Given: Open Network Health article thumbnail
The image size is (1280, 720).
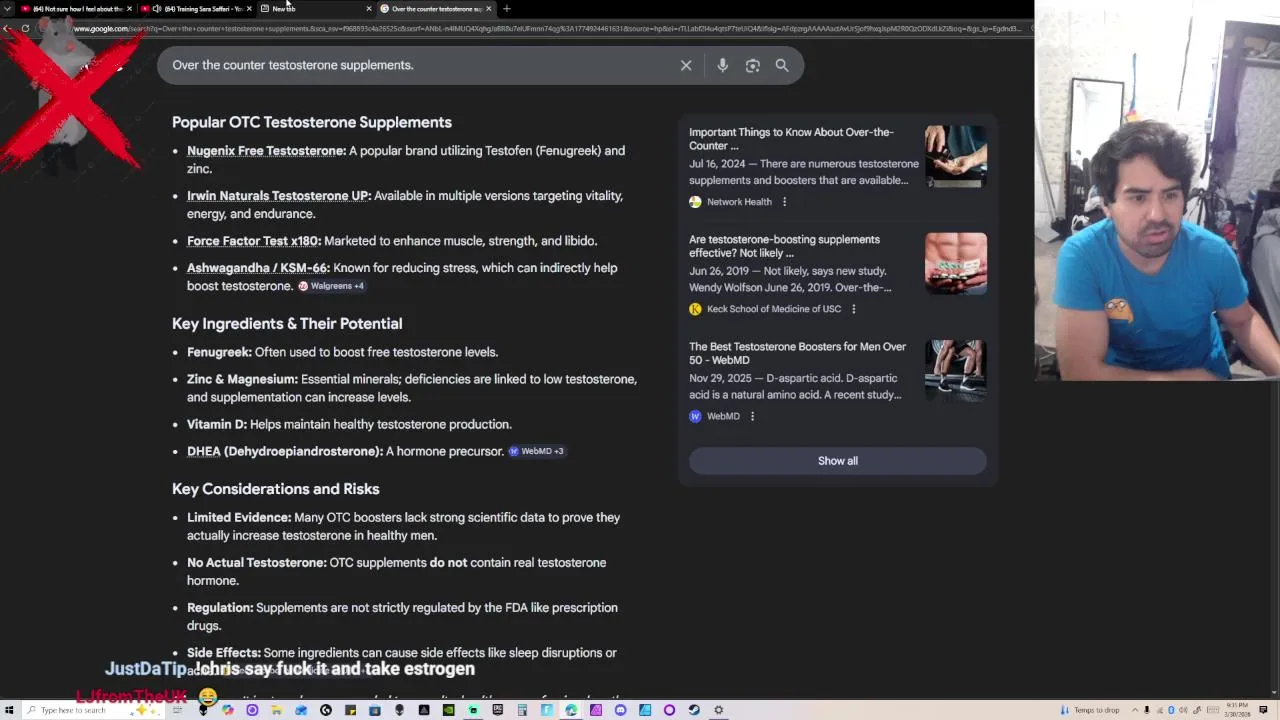Looking at the screenshot, I should point(956,156).
